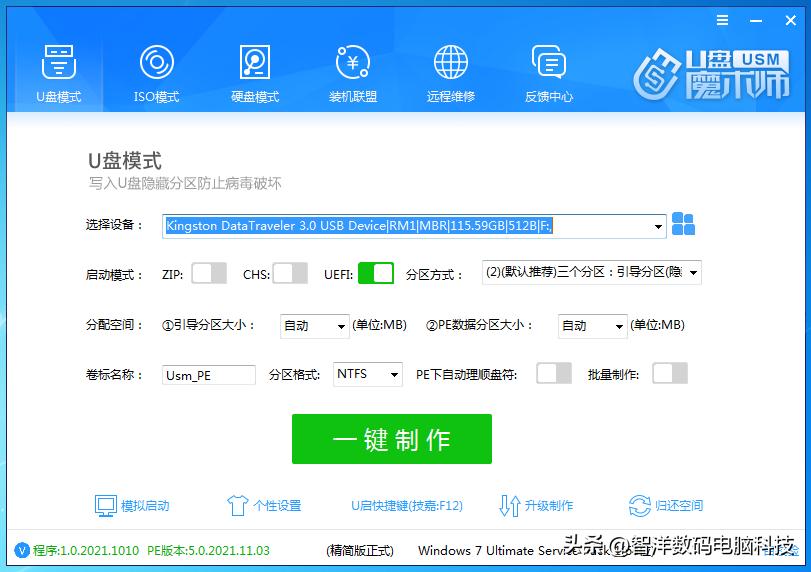Click the 归还空间 refresh icon
Screen dimensions: 811x572
click(640, 505)
